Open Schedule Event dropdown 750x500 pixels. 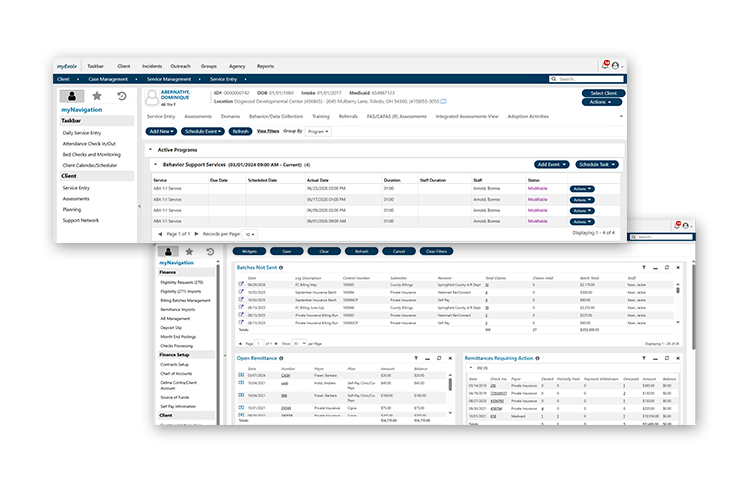(x=203, y=132)
